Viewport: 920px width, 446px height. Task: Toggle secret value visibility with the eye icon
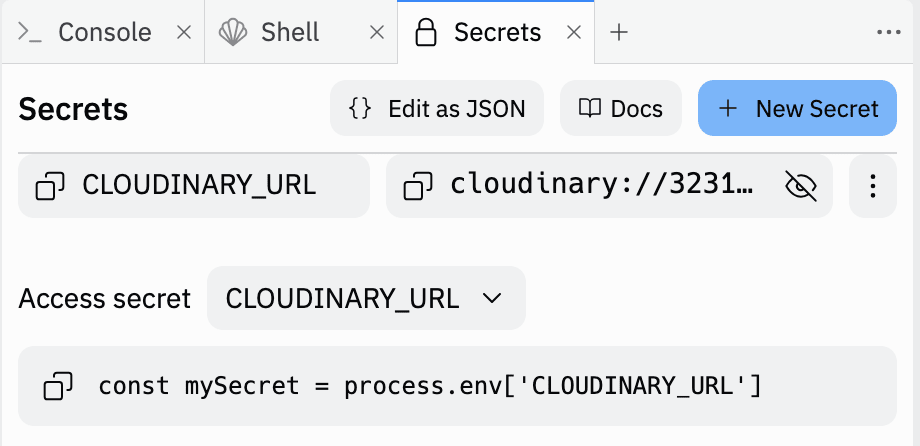click(801, 186)
